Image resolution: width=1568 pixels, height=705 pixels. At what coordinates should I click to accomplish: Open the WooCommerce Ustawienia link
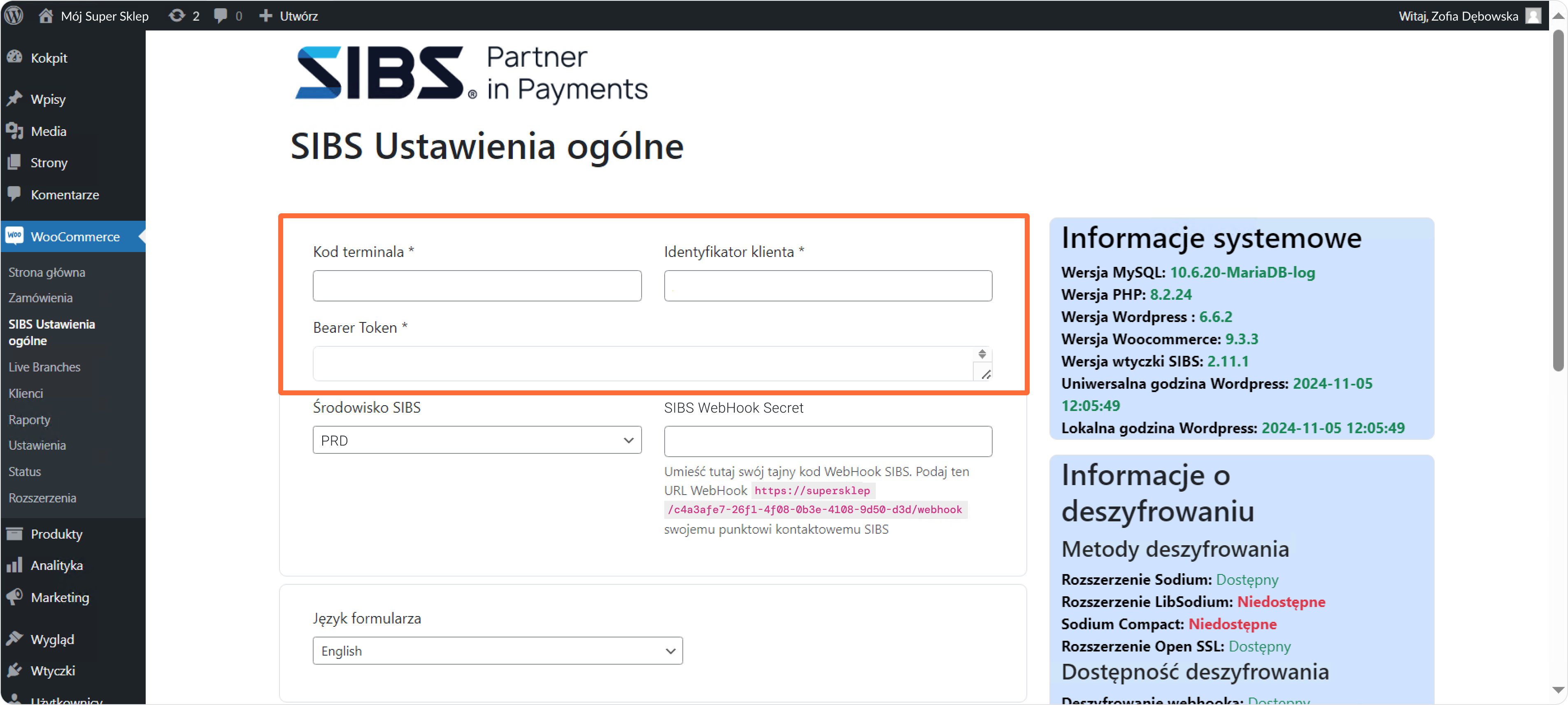[x=37, y=445]
